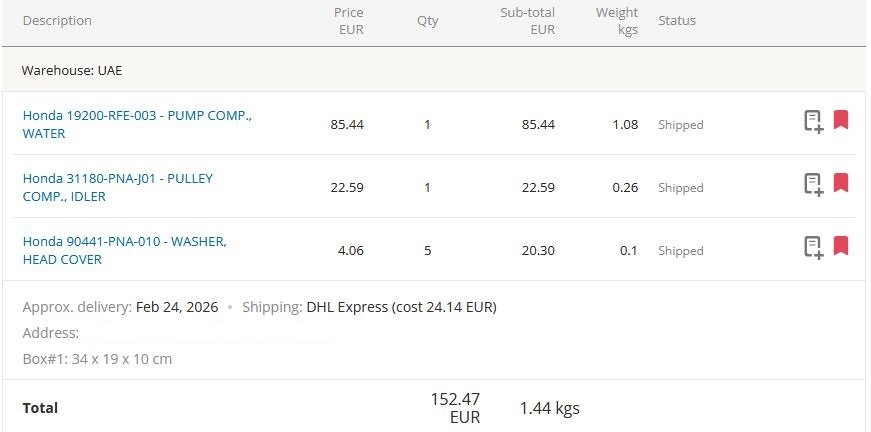Click the Description column header

[57, 20]
